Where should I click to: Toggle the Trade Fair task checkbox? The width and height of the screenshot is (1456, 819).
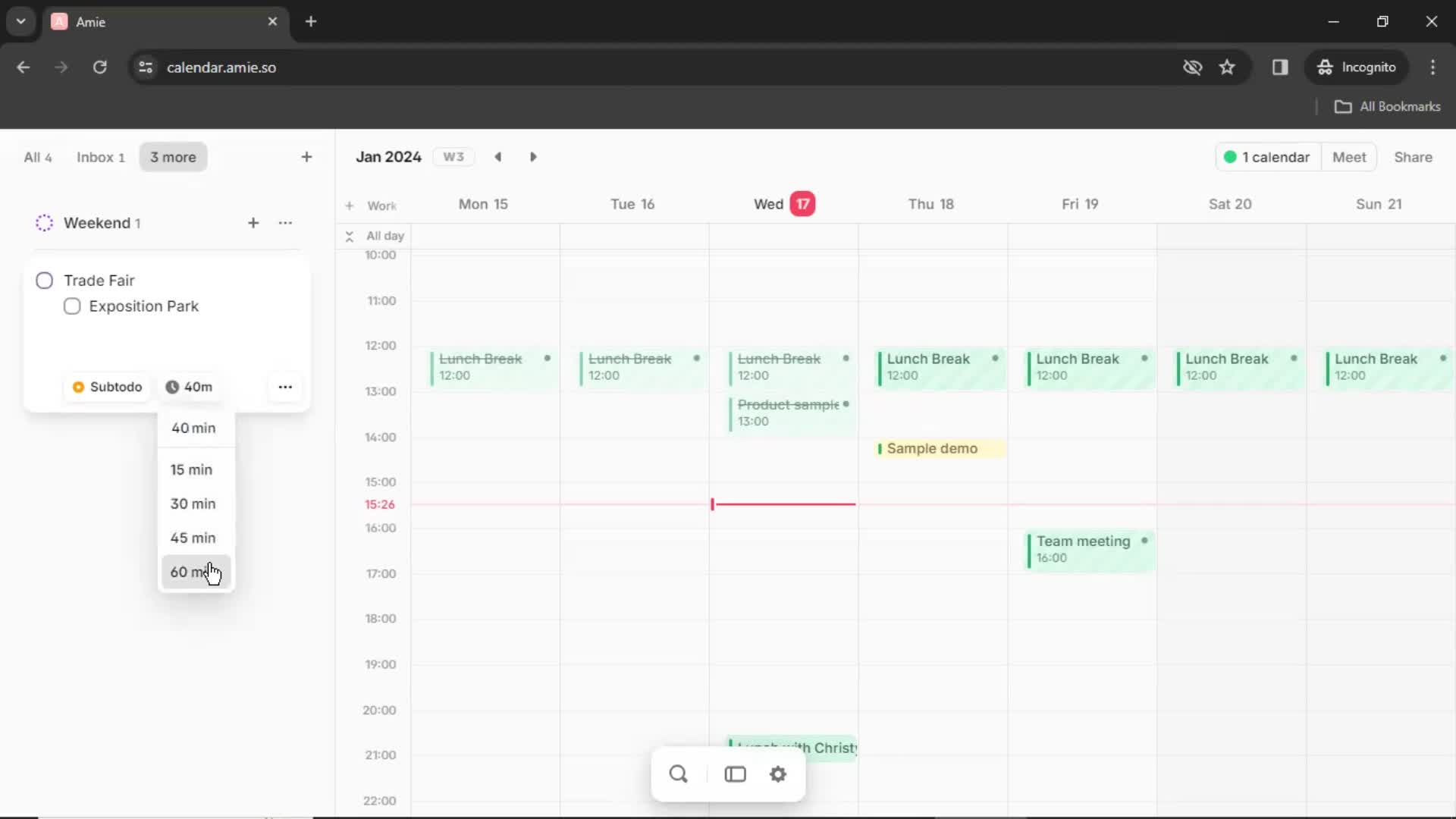point(44,280)
